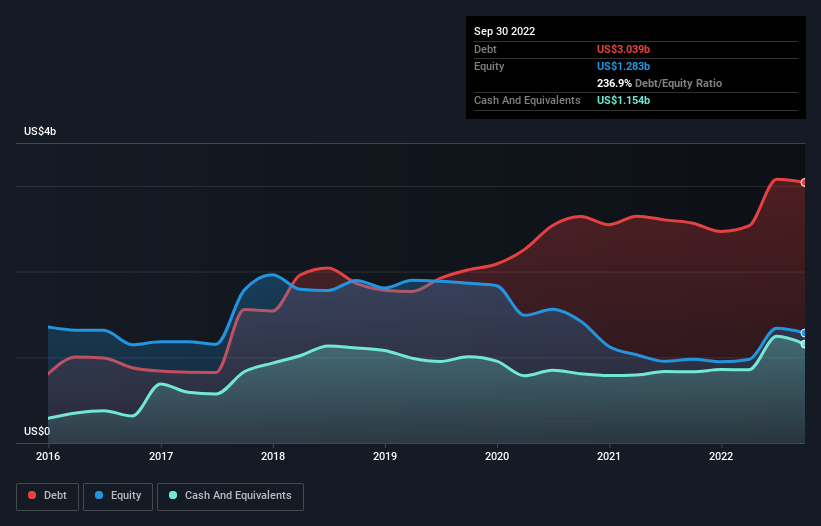821x526 pixels.
Task: Click the US$4b y-axis label
Action: pyautogui.click(x=40, y=131)
